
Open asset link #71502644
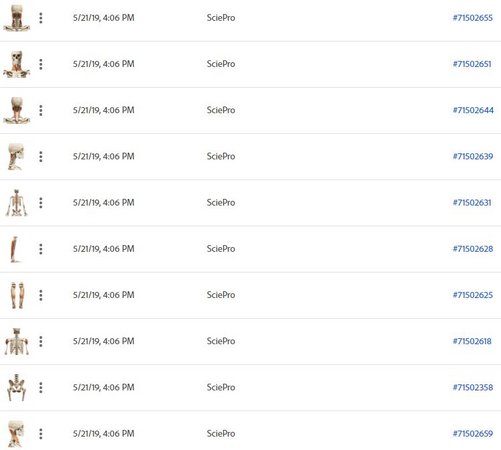click(473, 110)
